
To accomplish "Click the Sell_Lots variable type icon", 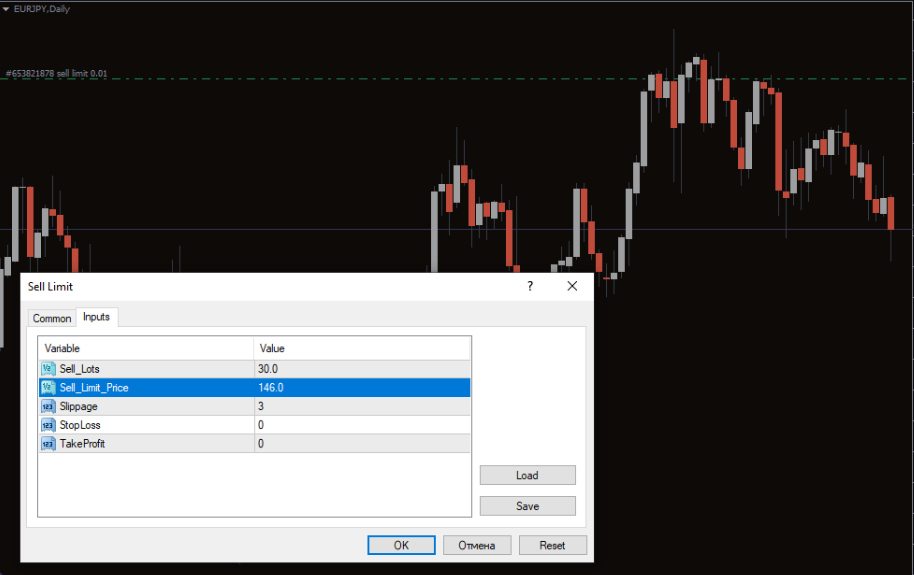I will click(x=48, y=369).
